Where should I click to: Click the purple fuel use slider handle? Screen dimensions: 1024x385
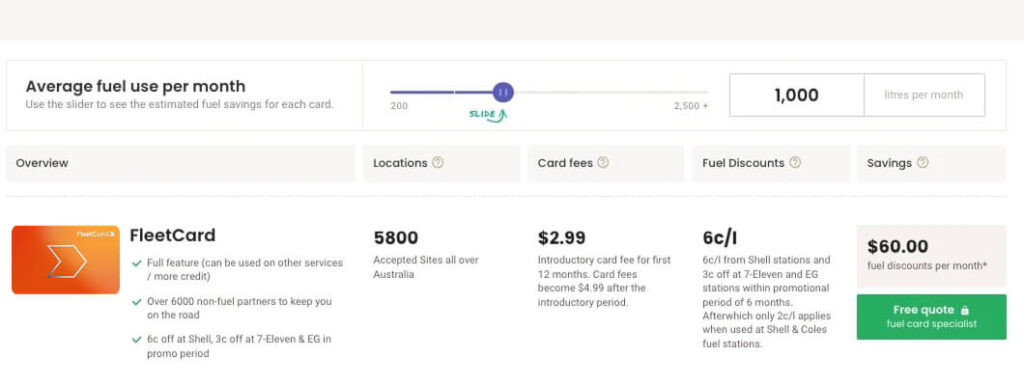[503, 92]
